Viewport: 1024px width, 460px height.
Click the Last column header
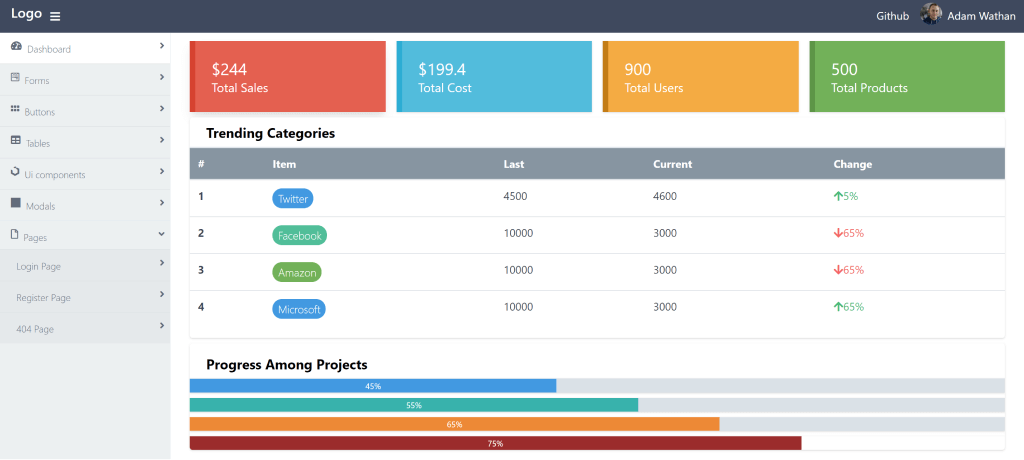click(514, 164)
